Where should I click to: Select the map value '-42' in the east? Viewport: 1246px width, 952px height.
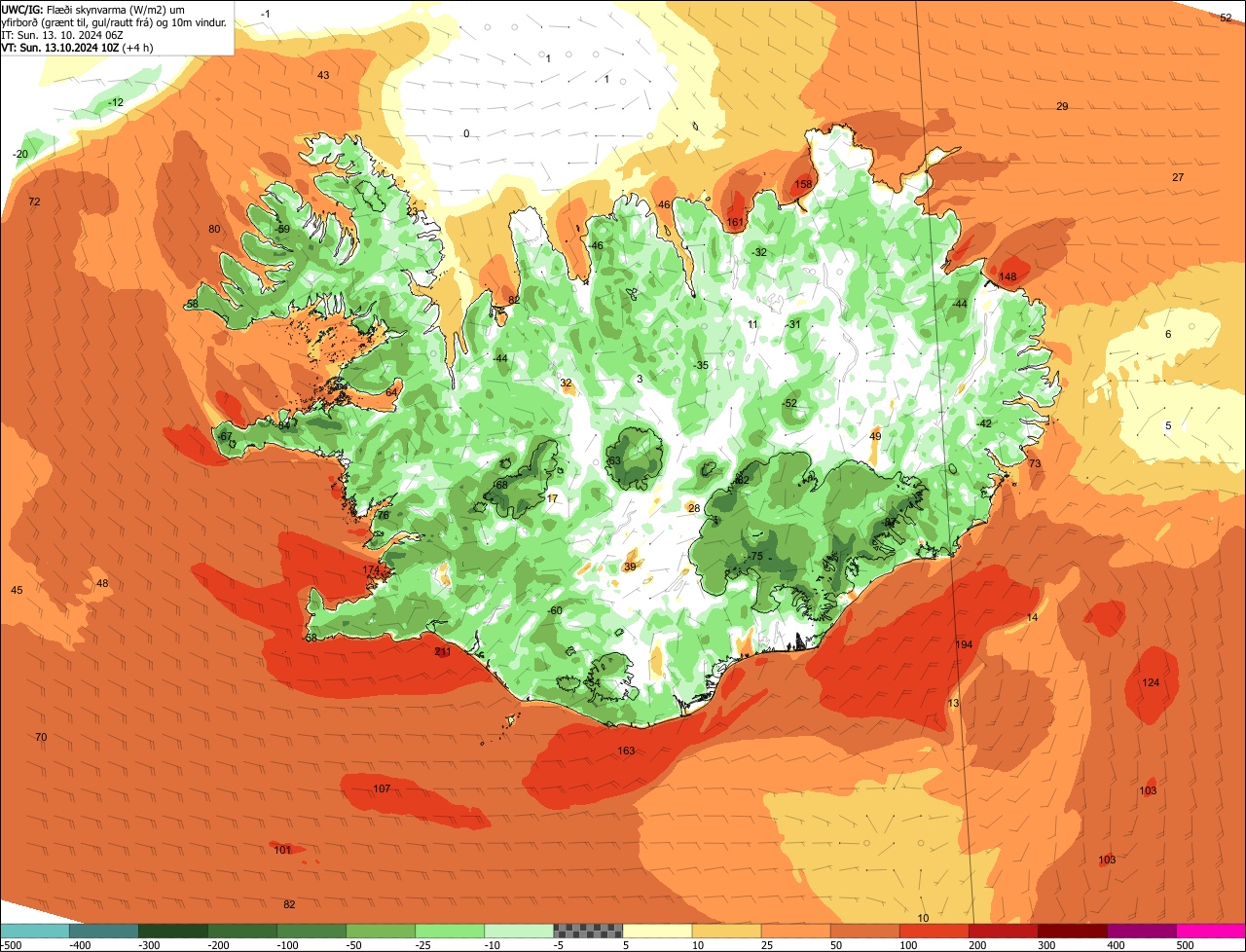tap(983, 423)
